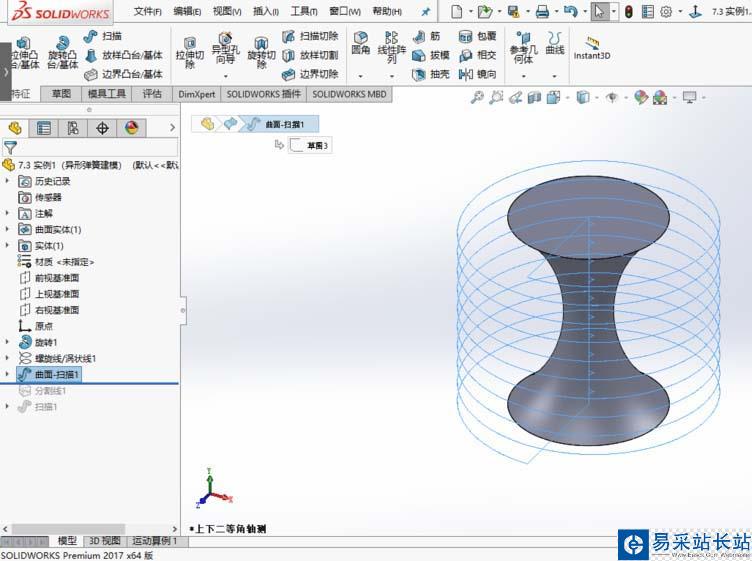This screenshot has height=561, width=752.
Task: Select the 镜向 mirror tool
Action: coord(477,74)
